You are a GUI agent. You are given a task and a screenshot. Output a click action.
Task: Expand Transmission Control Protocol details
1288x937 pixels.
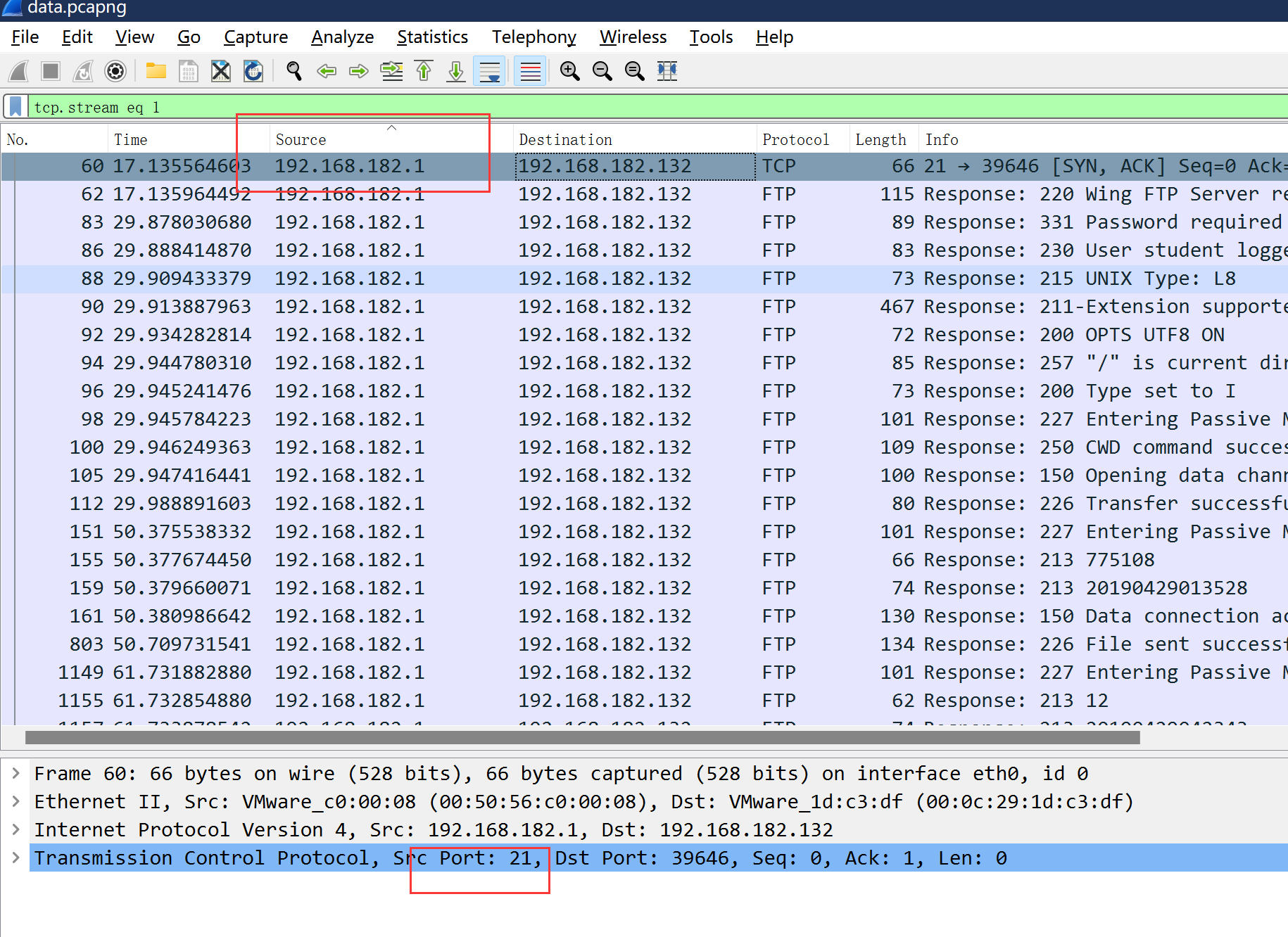(x=16, y=858)
